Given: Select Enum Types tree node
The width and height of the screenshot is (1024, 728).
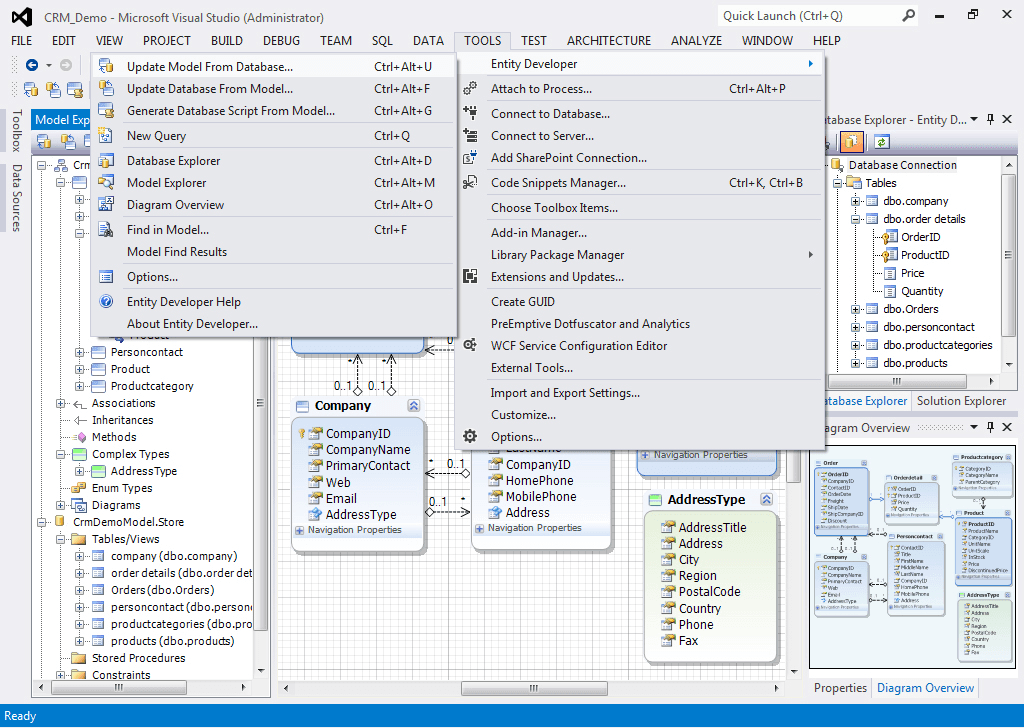Looking at the screenshot, I should point(122,488).
